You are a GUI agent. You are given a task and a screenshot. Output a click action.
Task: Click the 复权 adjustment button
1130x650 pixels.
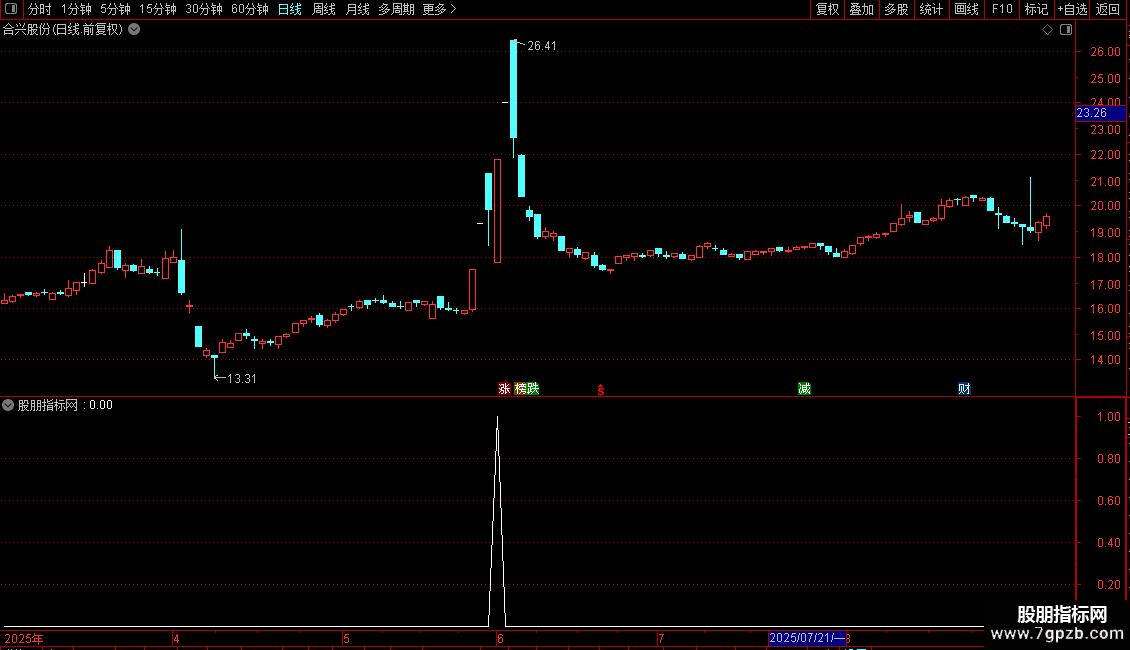(x=827, y=9)
